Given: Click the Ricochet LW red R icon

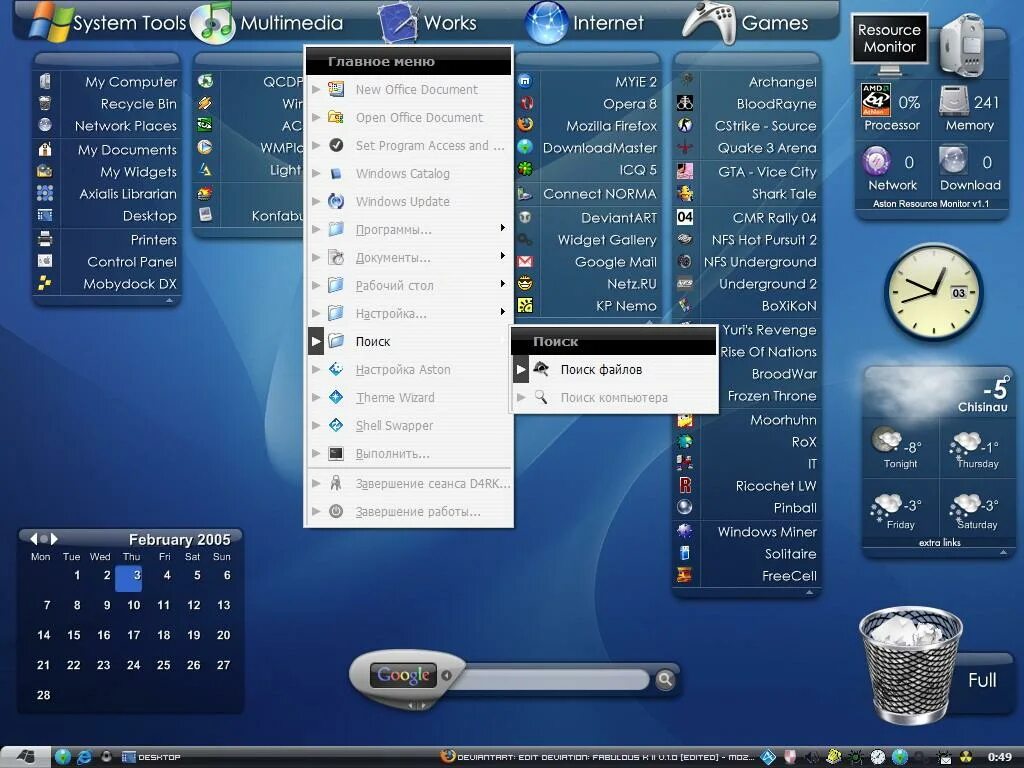Looking at the screenshot, I should pyautogui.click(x=685, y=485).
